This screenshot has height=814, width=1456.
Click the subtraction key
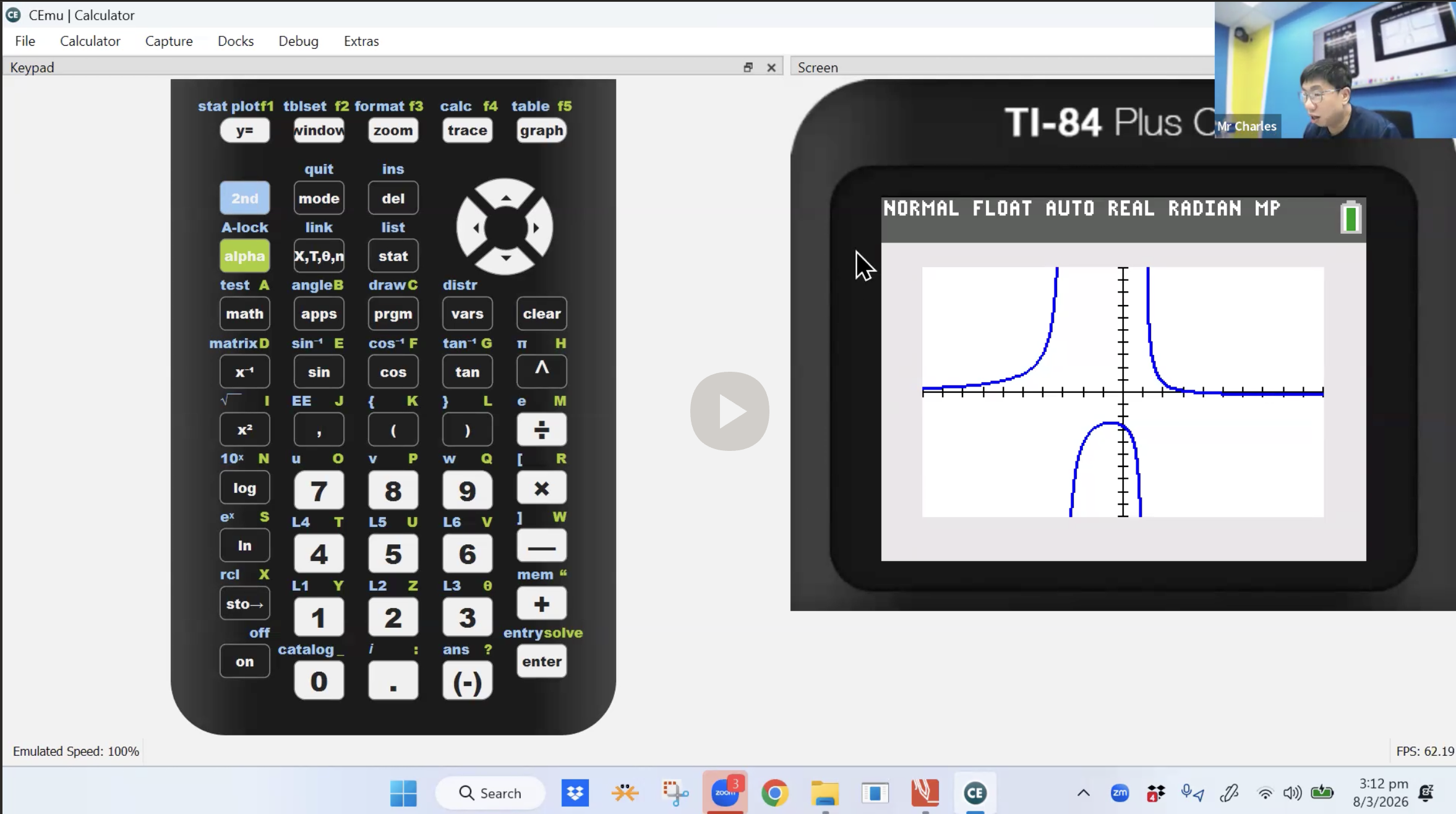[x=541, y=546]
